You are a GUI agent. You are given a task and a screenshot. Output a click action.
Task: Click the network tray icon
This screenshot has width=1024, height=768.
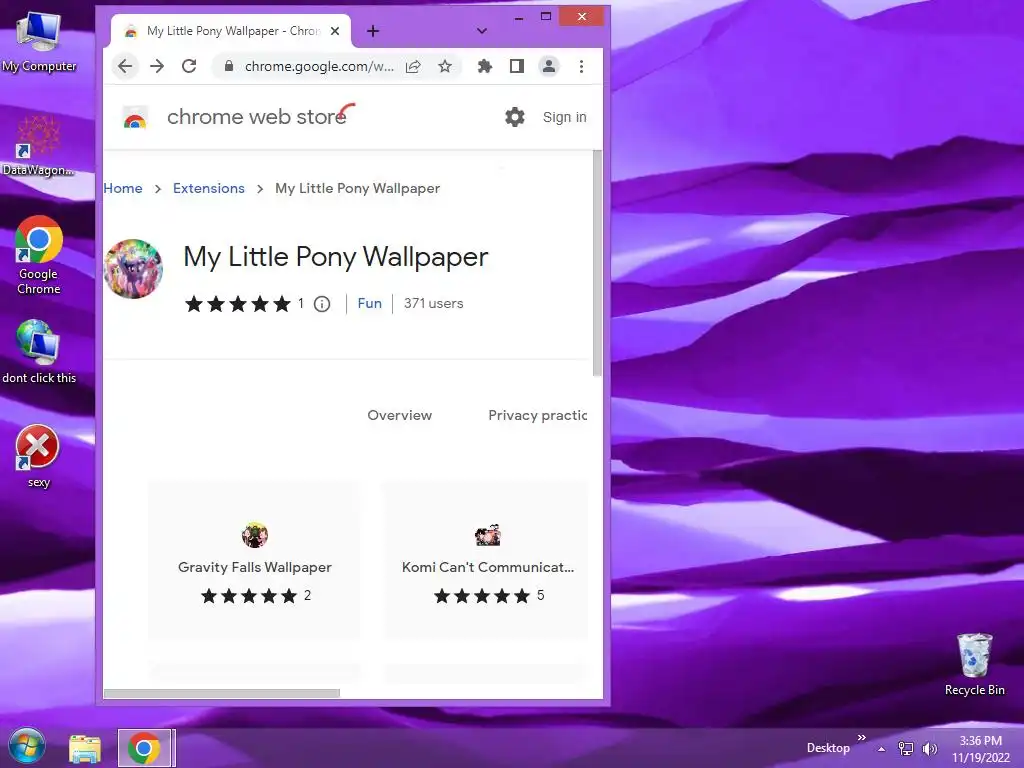coord(906,748)
